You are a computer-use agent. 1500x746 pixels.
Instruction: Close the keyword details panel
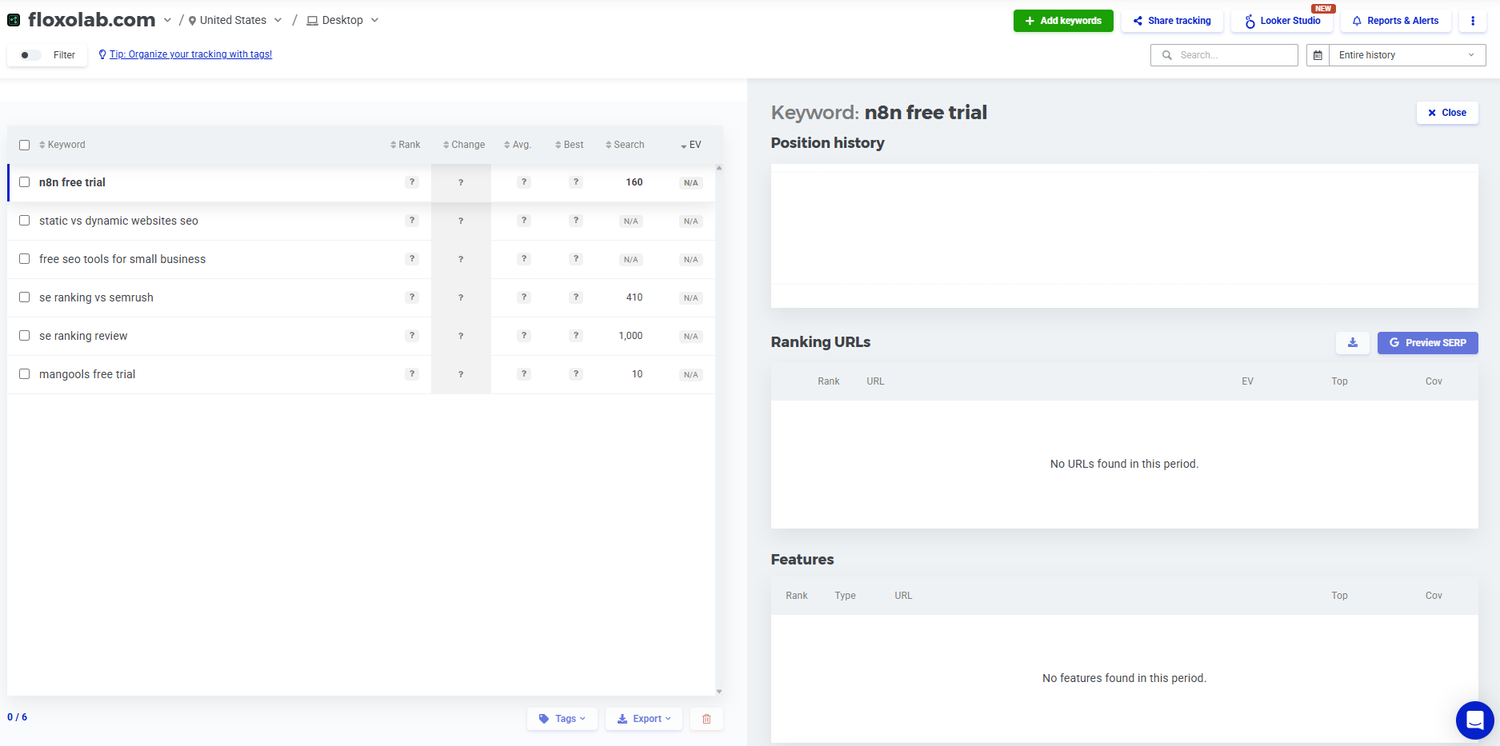pyautogui.click(x=1447, y=113)
